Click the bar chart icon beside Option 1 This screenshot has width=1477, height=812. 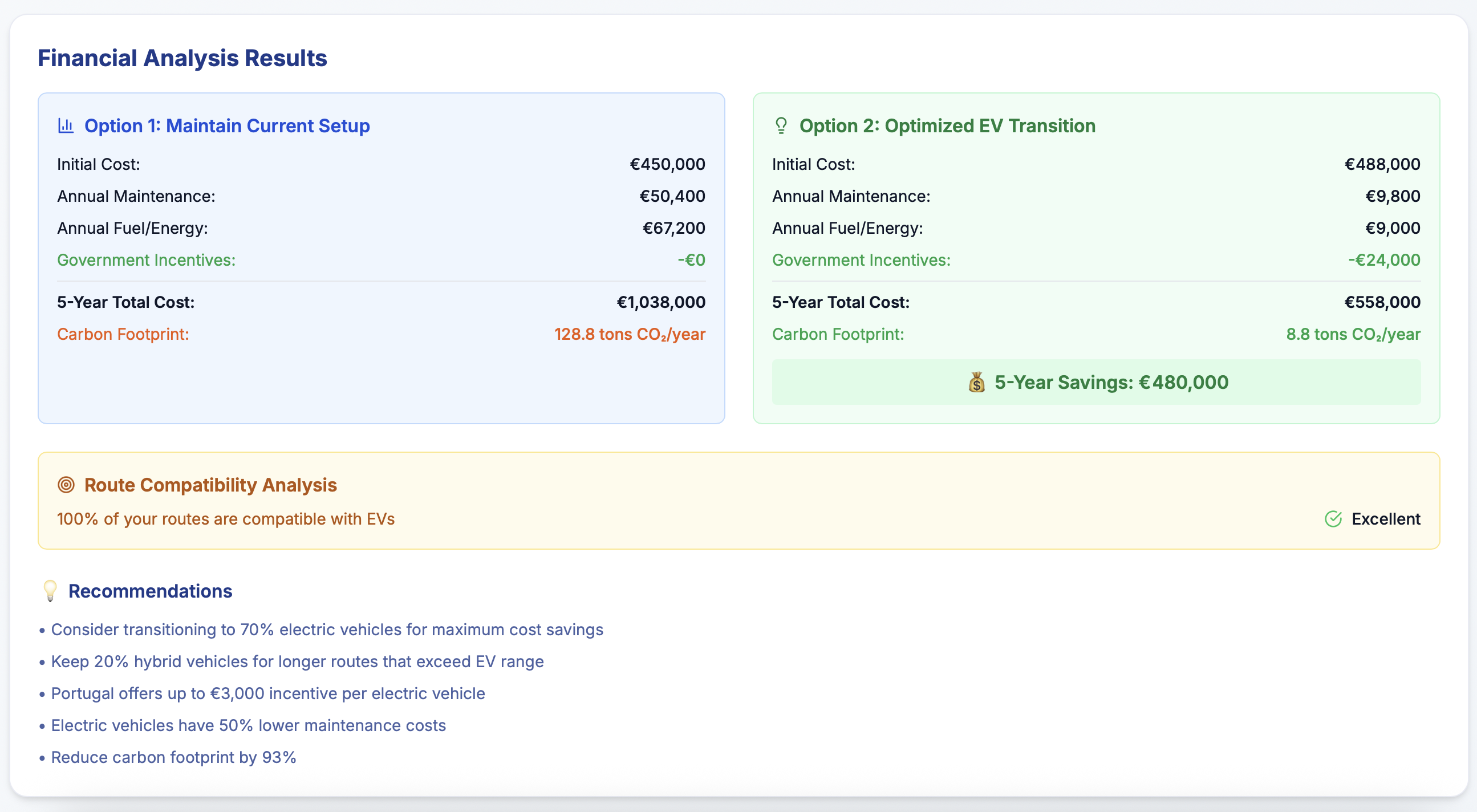pos(66,125)
